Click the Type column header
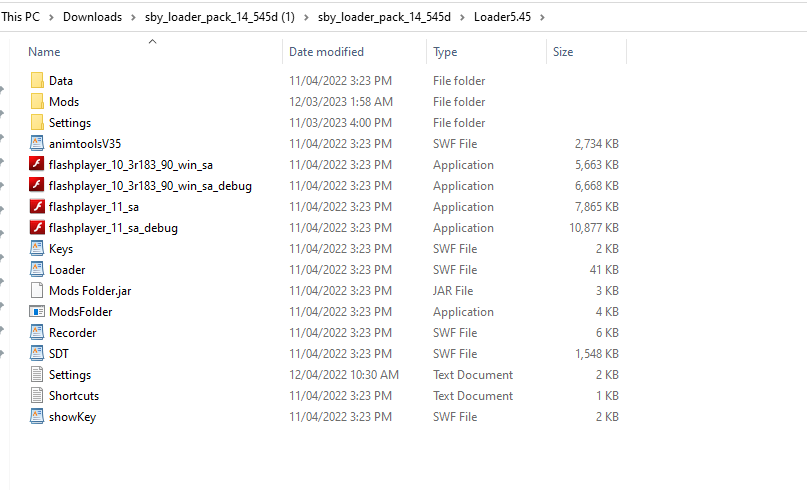The image size is (807, 490). 445,52
